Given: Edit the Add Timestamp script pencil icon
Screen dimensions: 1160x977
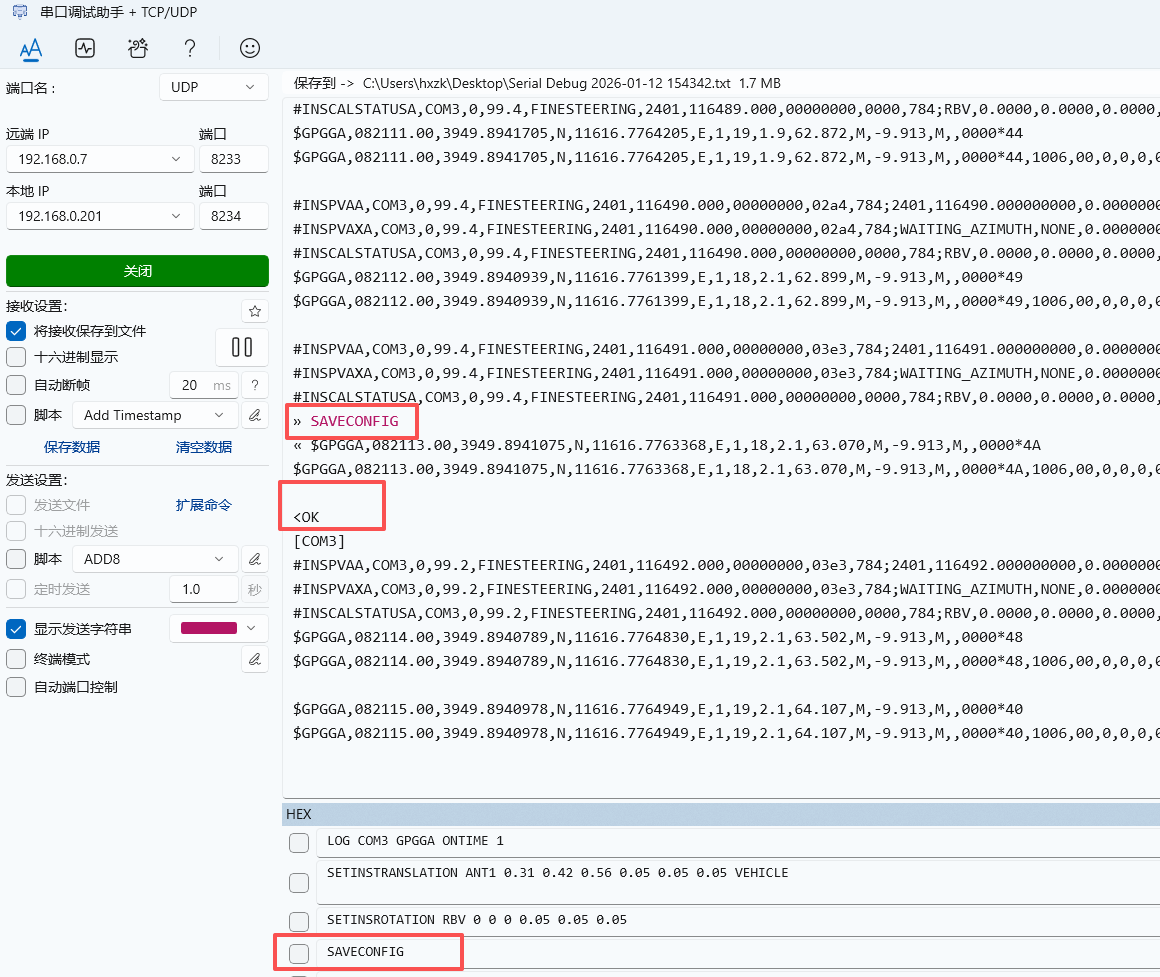Looking at the screenshot, I should tap(255, 415).
